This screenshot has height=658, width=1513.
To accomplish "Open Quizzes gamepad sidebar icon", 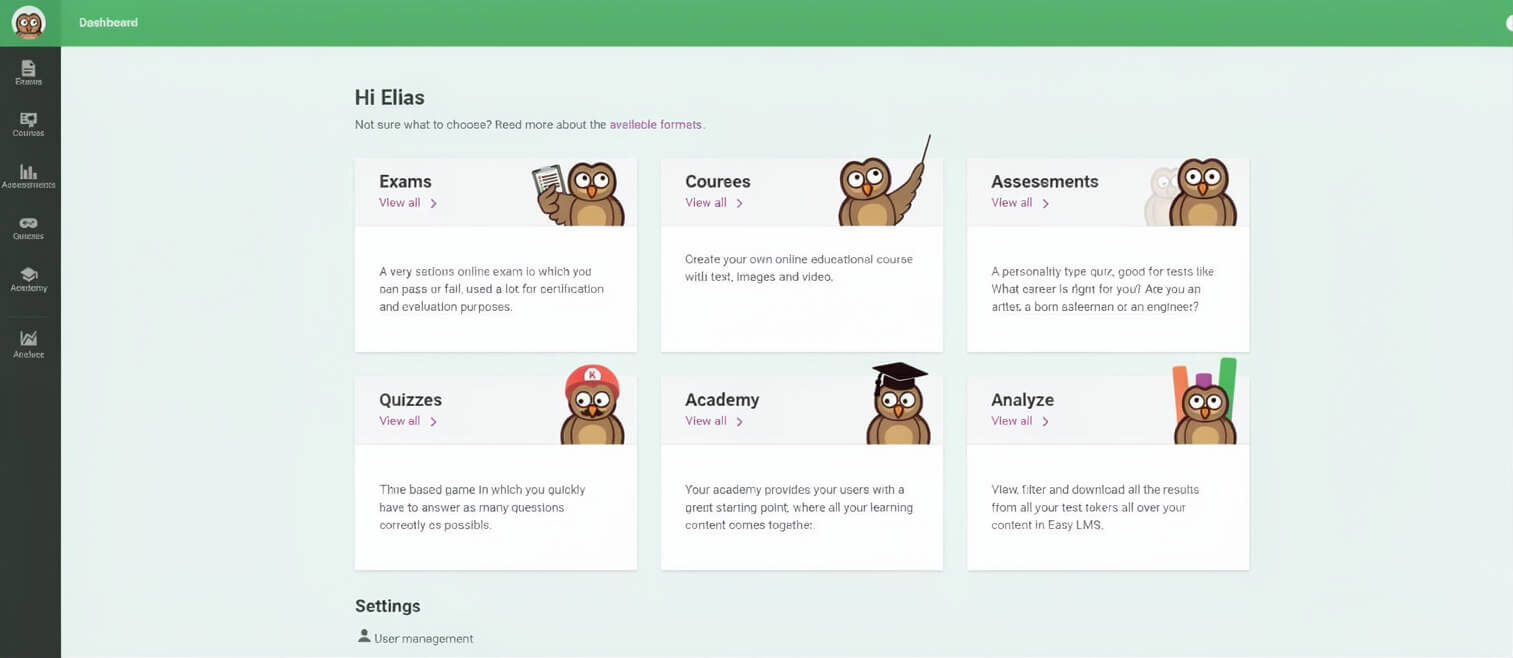I will [x=28, y=223].
